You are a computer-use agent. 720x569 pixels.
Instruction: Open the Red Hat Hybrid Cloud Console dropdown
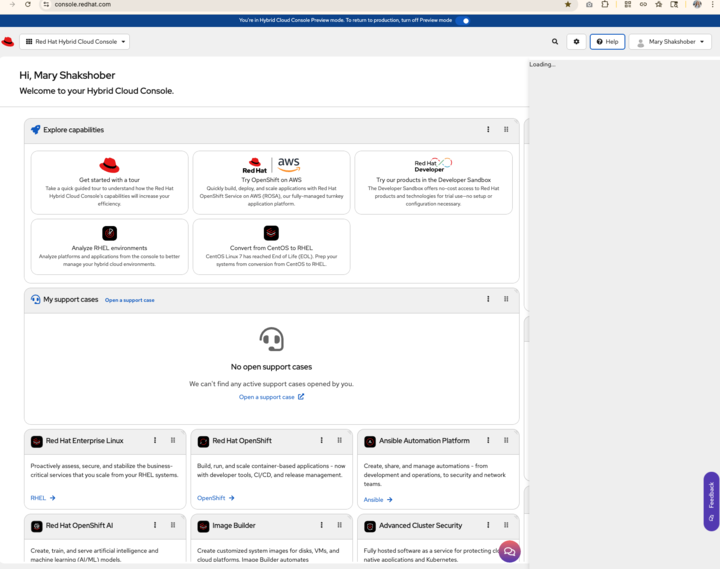74,42
